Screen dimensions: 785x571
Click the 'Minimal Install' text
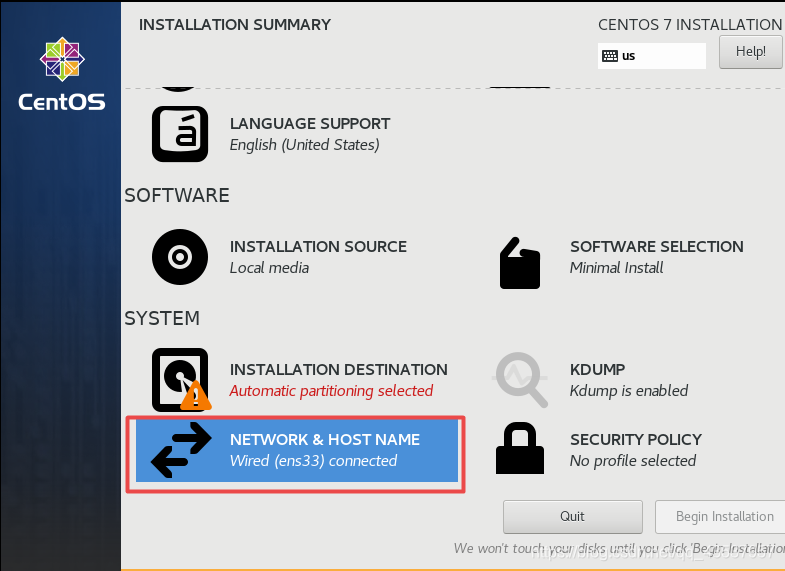616,268
